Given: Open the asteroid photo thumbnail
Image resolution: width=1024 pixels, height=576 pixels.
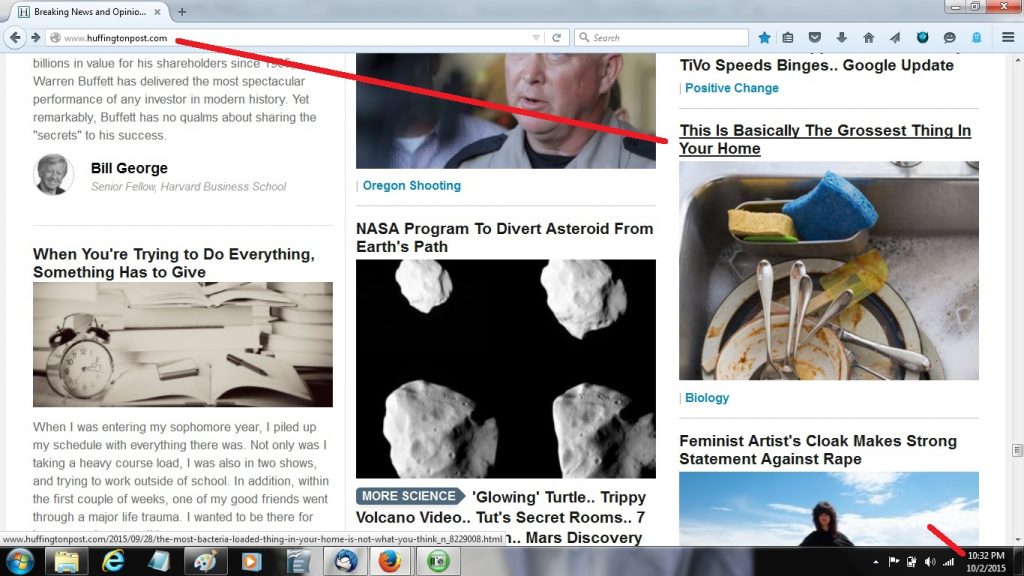Looking at the screenshot, I should [x=505, y=369].
